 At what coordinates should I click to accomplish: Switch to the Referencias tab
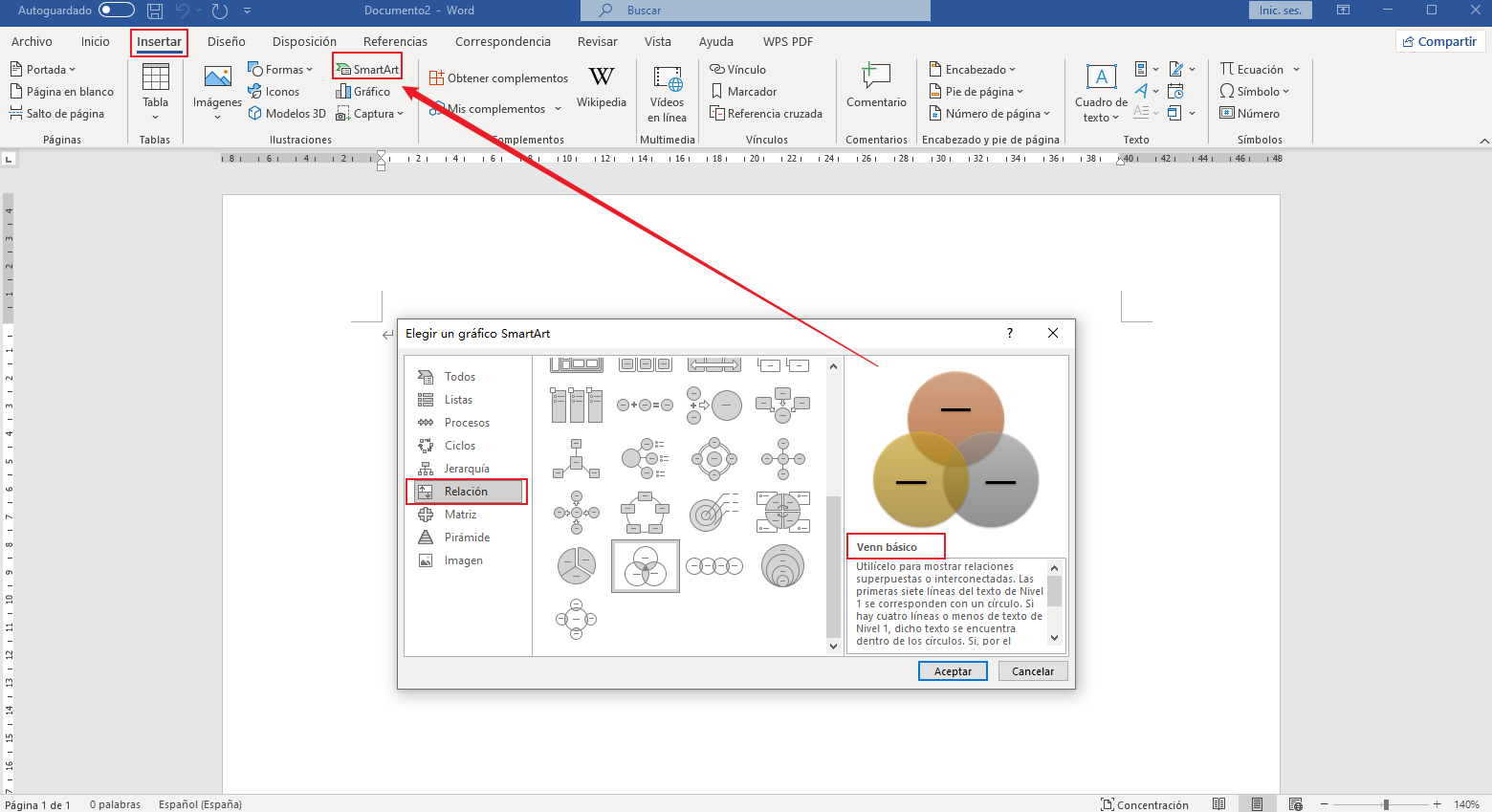pyautogui.click(x=395, y=42)
